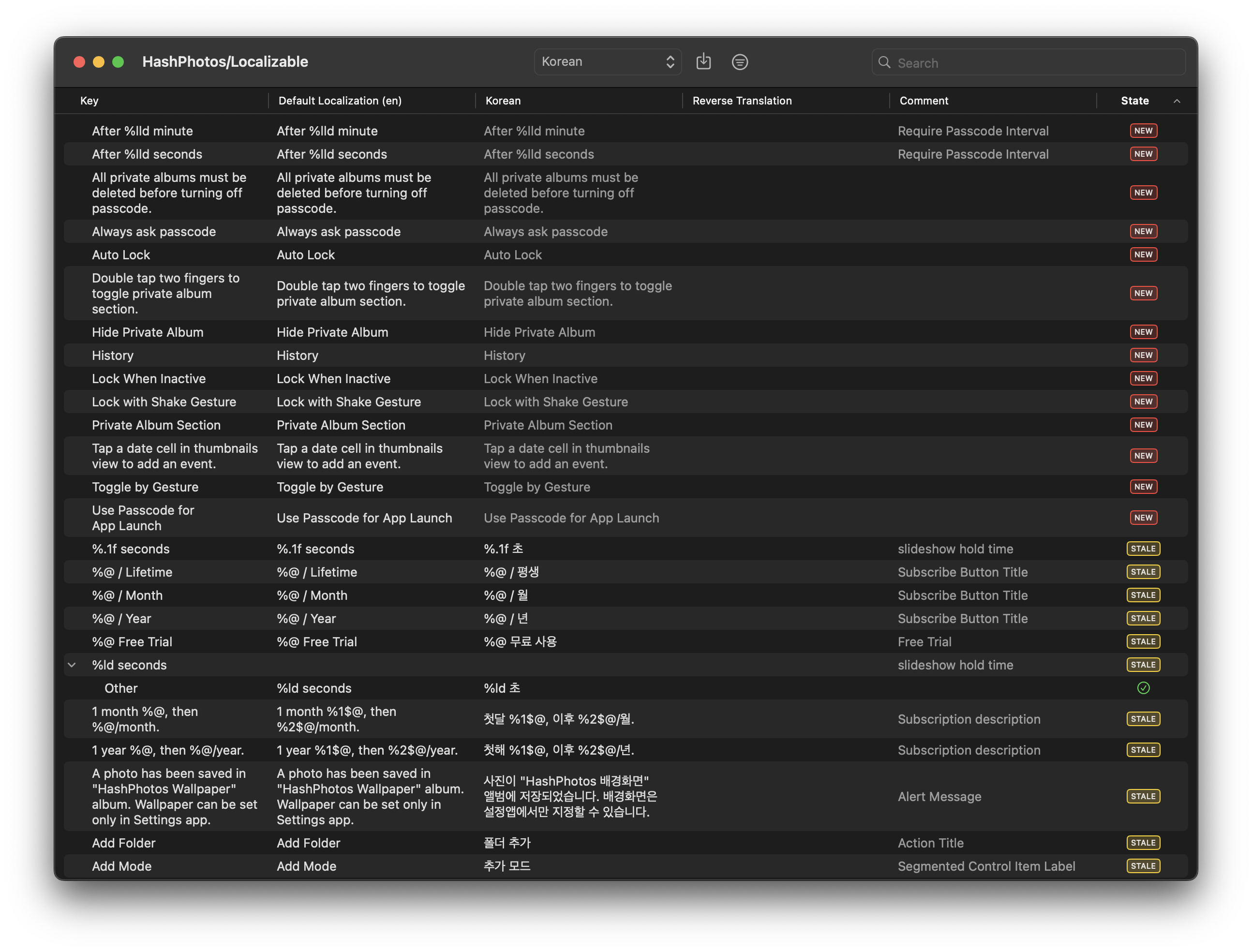Click STALE badge on Alert Message row
The width and height of the screenshot is (1252, 952).
tap(1143, 796)
